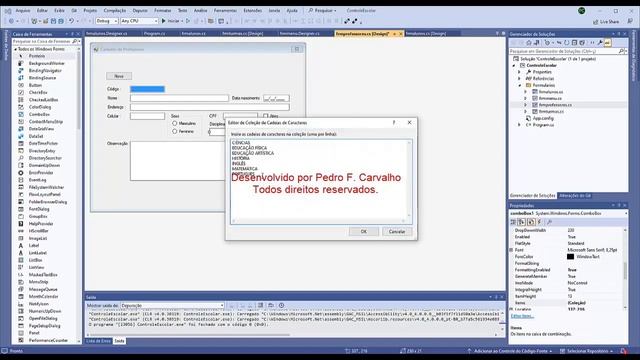Click the Editar Itens link in Properties
Image resolution: width=640 pixels, height=360 pixels.
click(x=522, y=316)
